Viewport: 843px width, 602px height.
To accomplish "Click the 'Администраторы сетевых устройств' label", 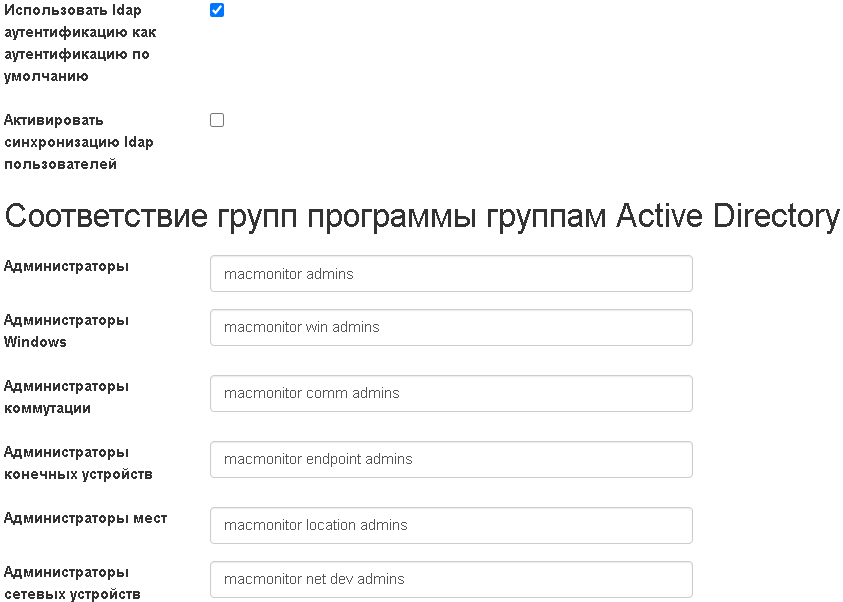I will (72, 583).
